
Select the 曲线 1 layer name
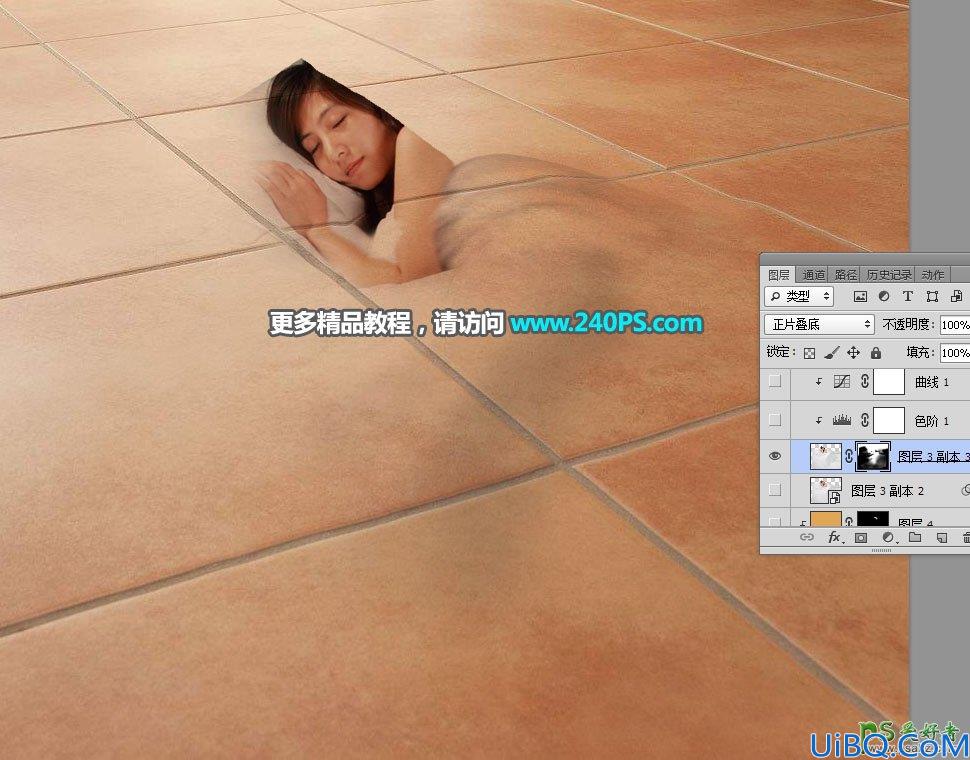tap(932, 383)
